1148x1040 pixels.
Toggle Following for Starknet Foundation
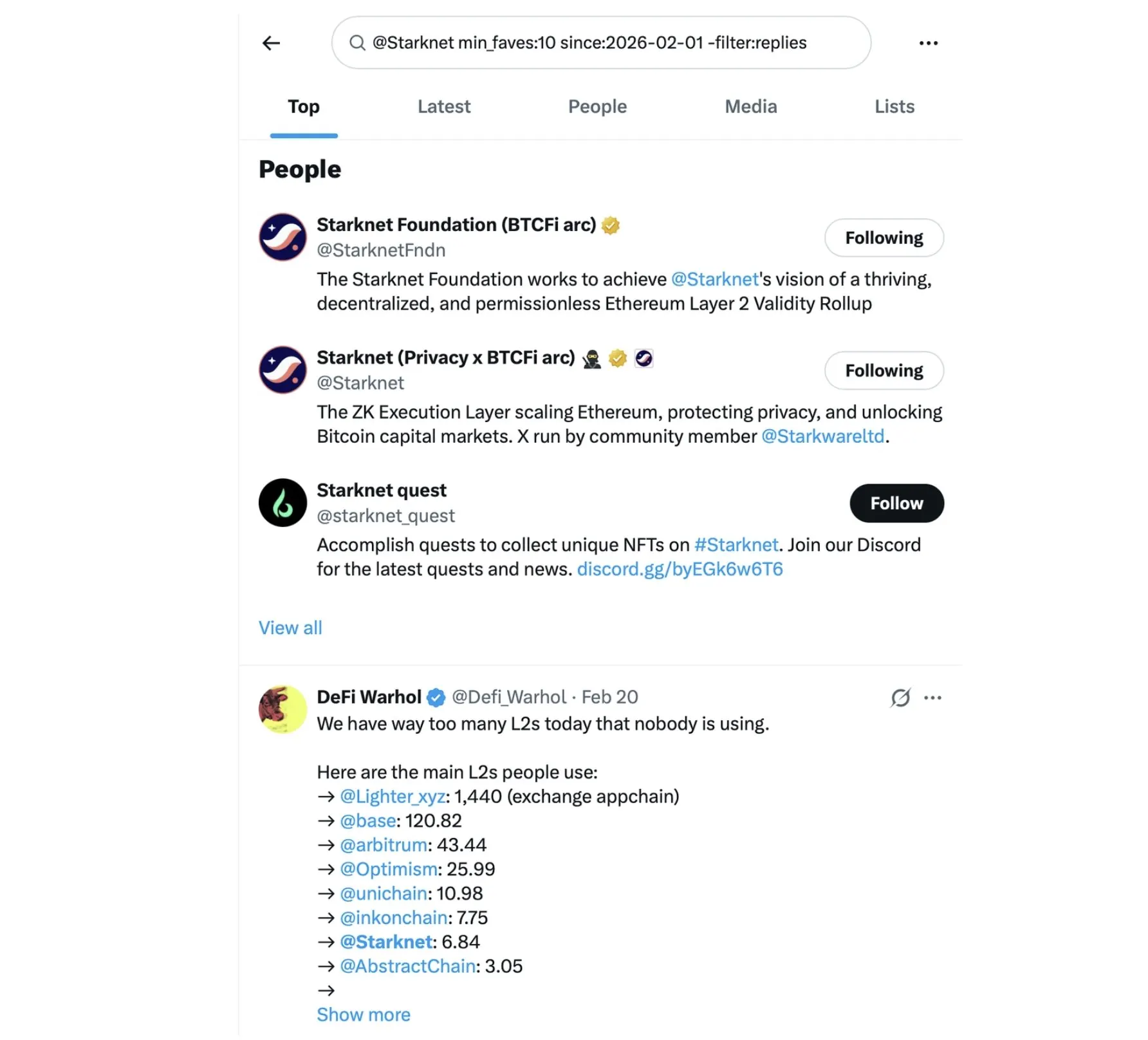(x=884, y=238)
